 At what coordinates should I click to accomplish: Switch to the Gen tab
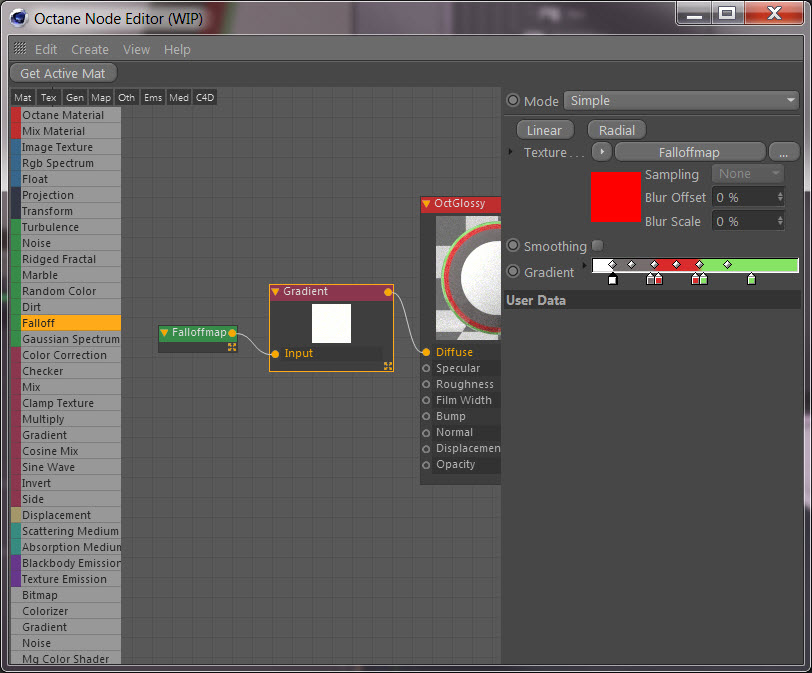click(x=75, y=97)
